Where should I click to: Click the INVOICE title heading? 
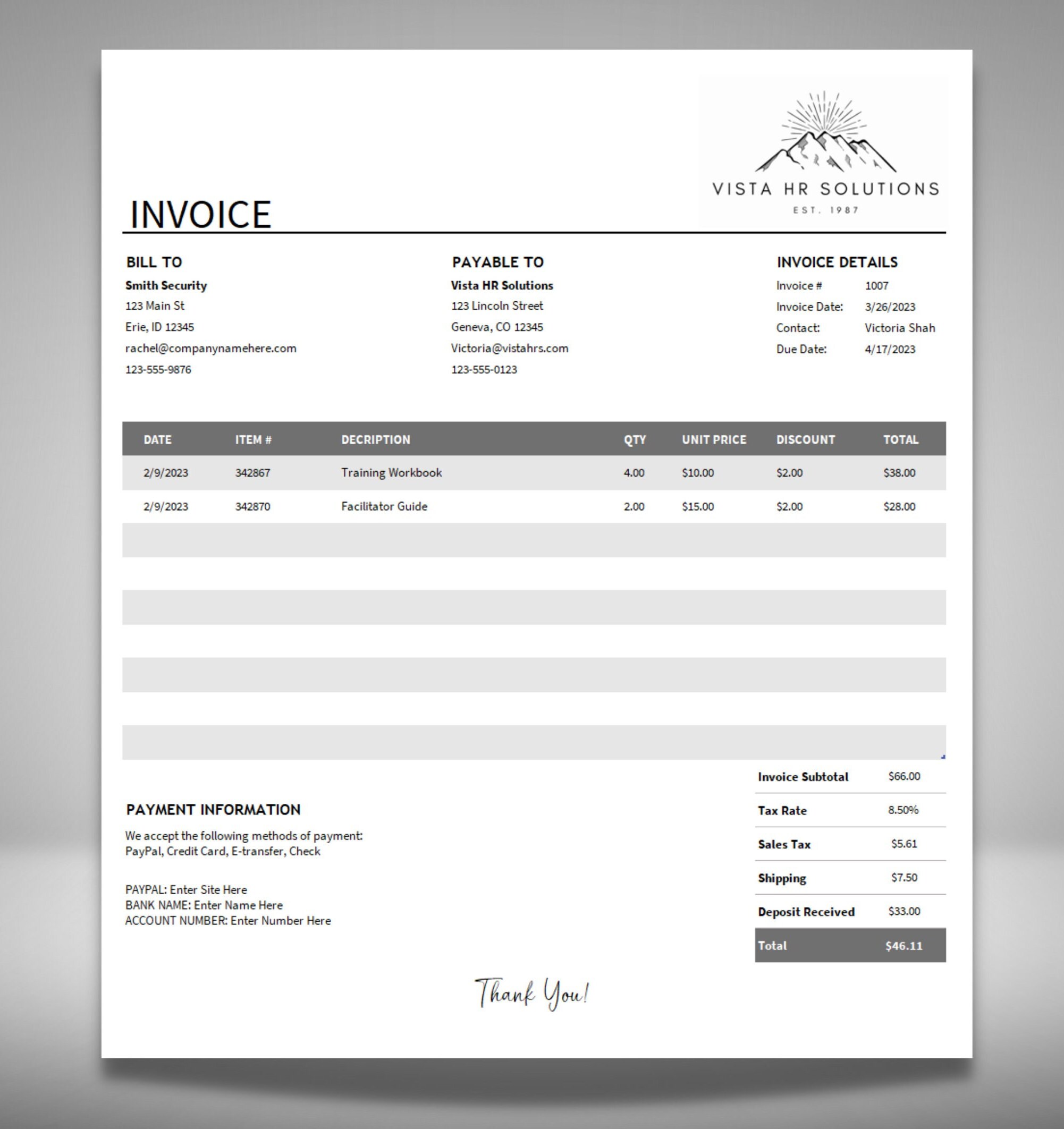200,214
